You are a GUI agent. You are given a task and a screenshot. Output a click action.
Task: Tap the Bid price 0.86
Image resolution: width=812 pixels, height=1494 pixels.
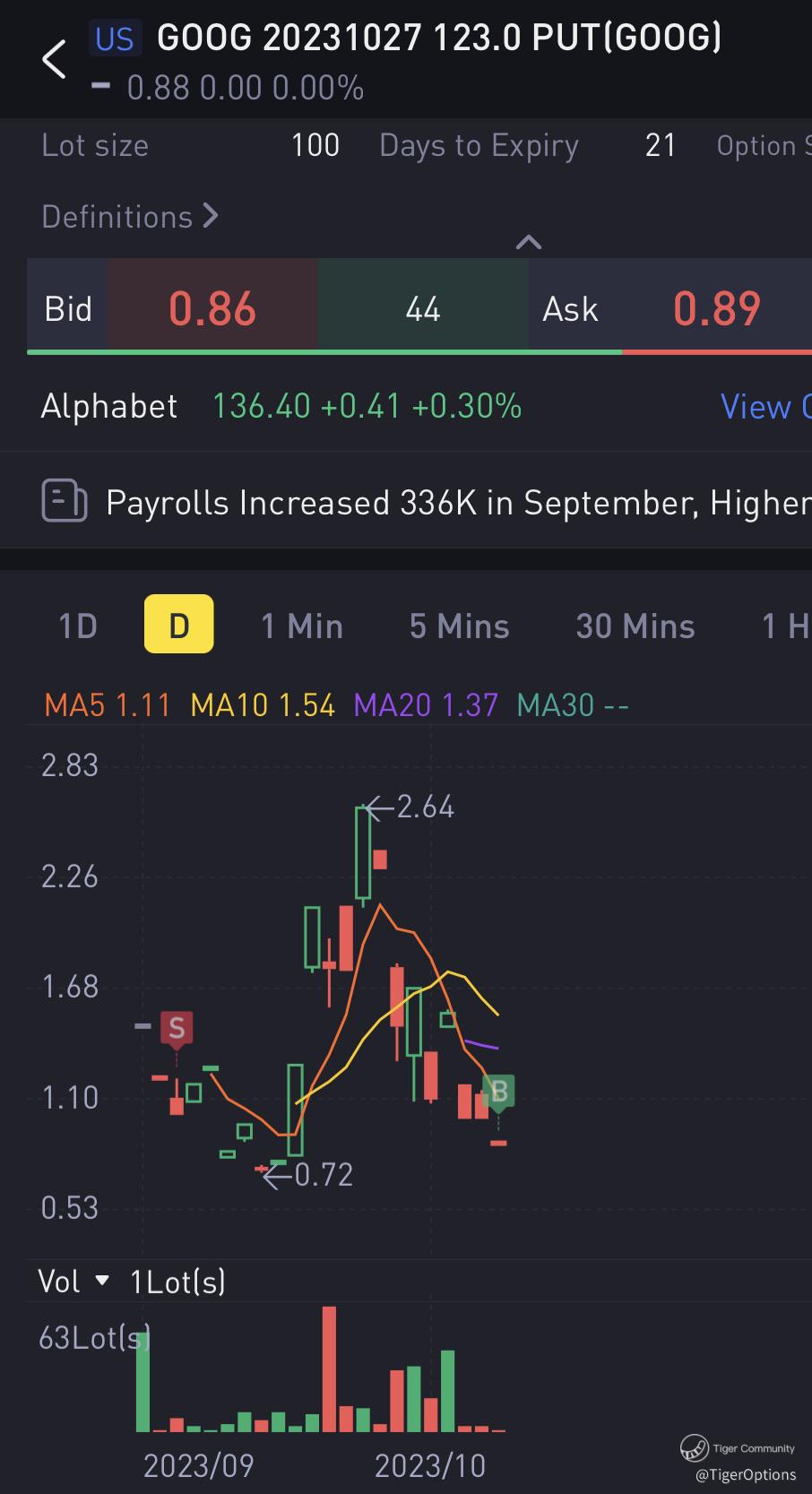click(212, 308)
